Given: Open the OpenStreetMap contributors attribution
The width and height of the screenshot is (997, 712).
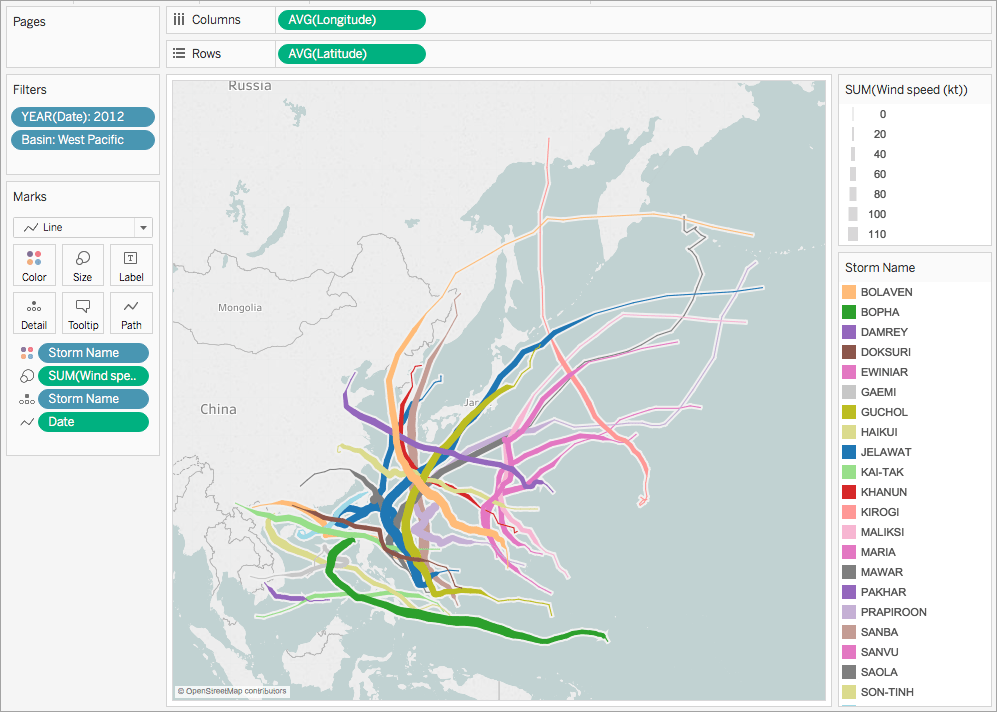Looking at the screenshot, I should point(232,691).
